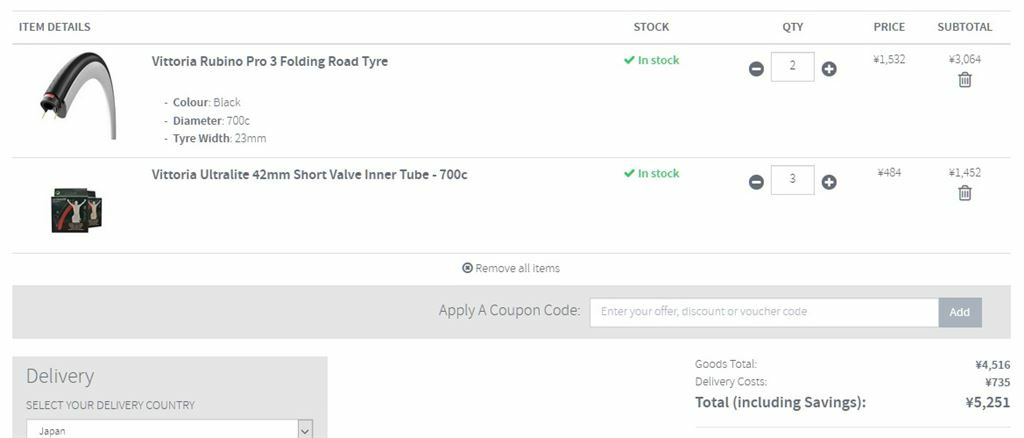Open Vittoria Rubino Pro 3 Folding Road Tyre link

click(x=270, y=61)
